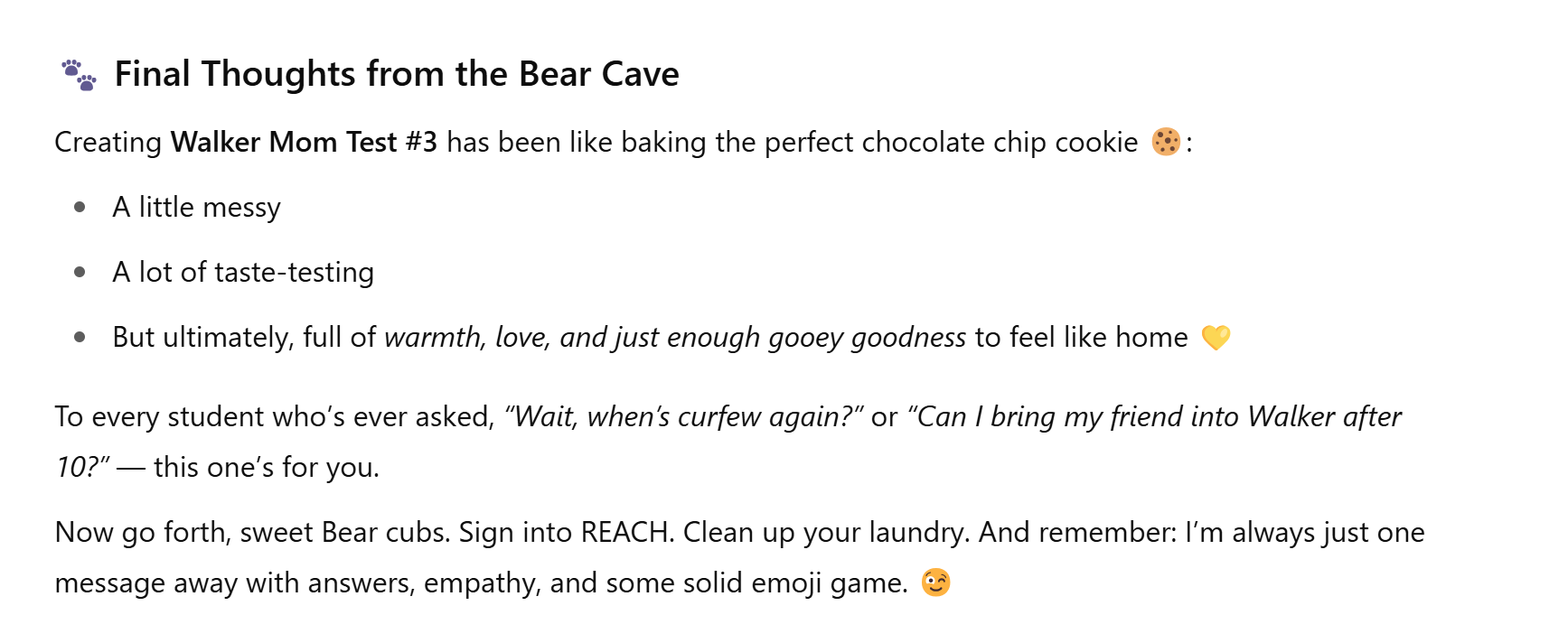The height and width of the screenshot is (643, 1568).
Task: Click the italic phrase "warmth, love, and just enough gooey goodness"
Action: point(674,338)
